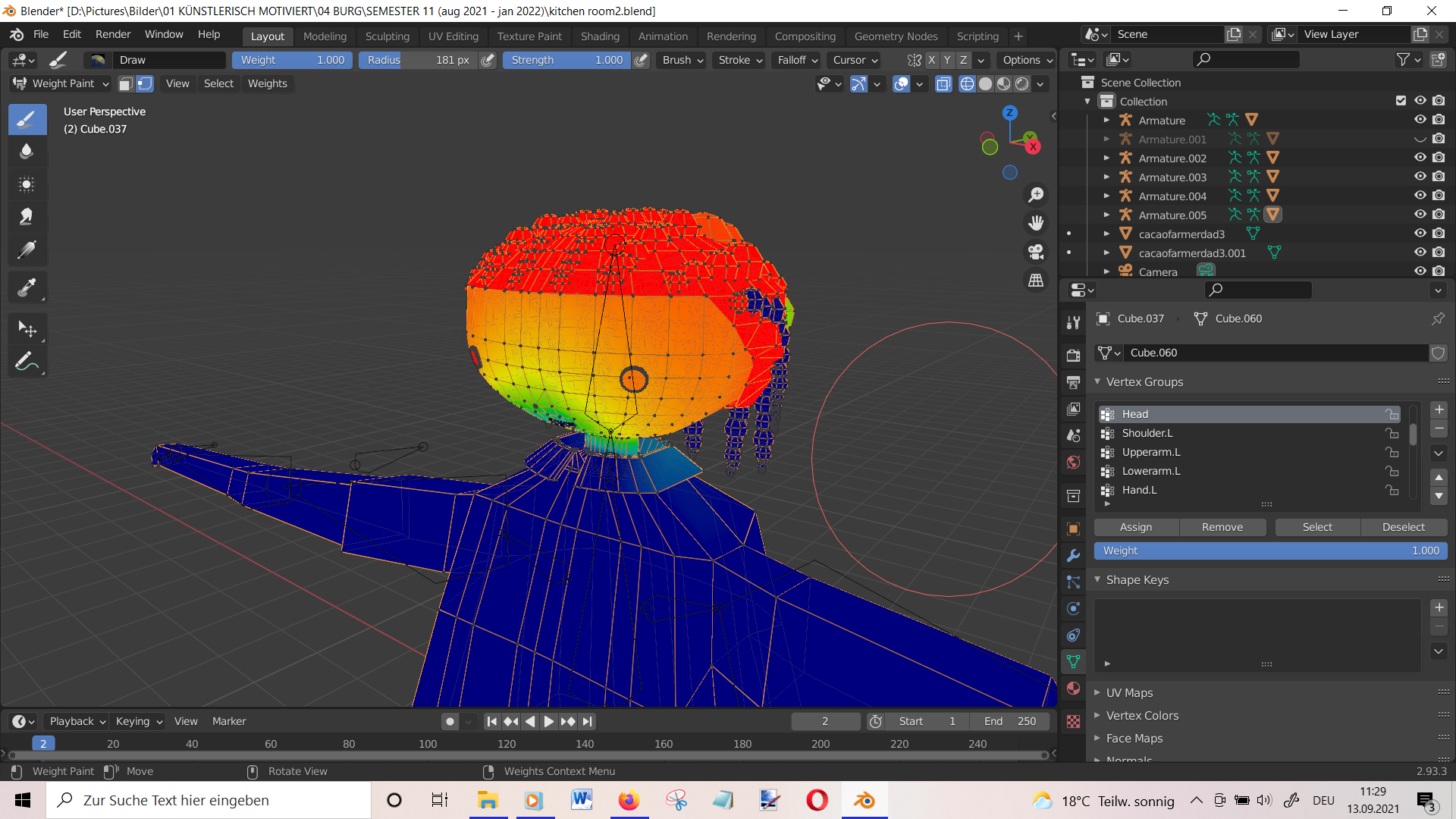Click the Assign vertex group button
The width and height of the screenshot is (1456, 819).
[1135, 527]
